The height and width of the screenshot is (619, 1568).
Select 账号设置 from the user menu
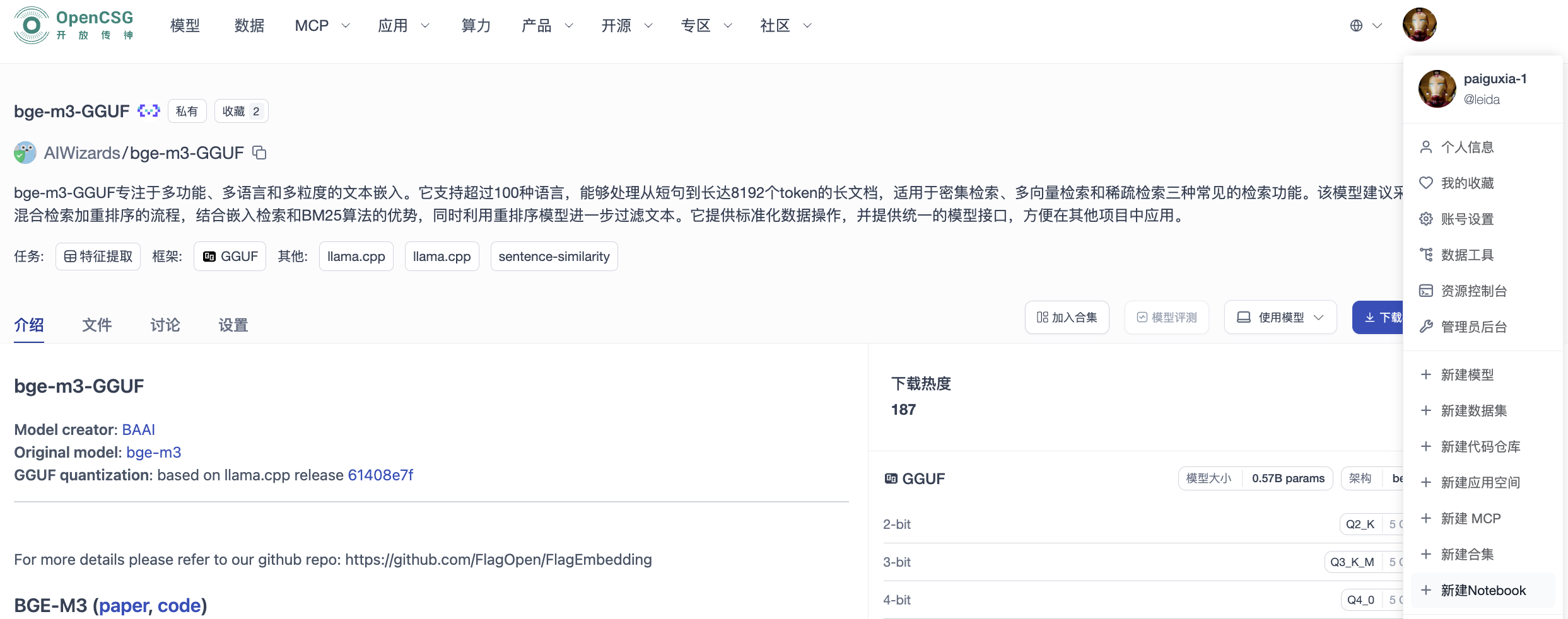(x=1469, y=218)
